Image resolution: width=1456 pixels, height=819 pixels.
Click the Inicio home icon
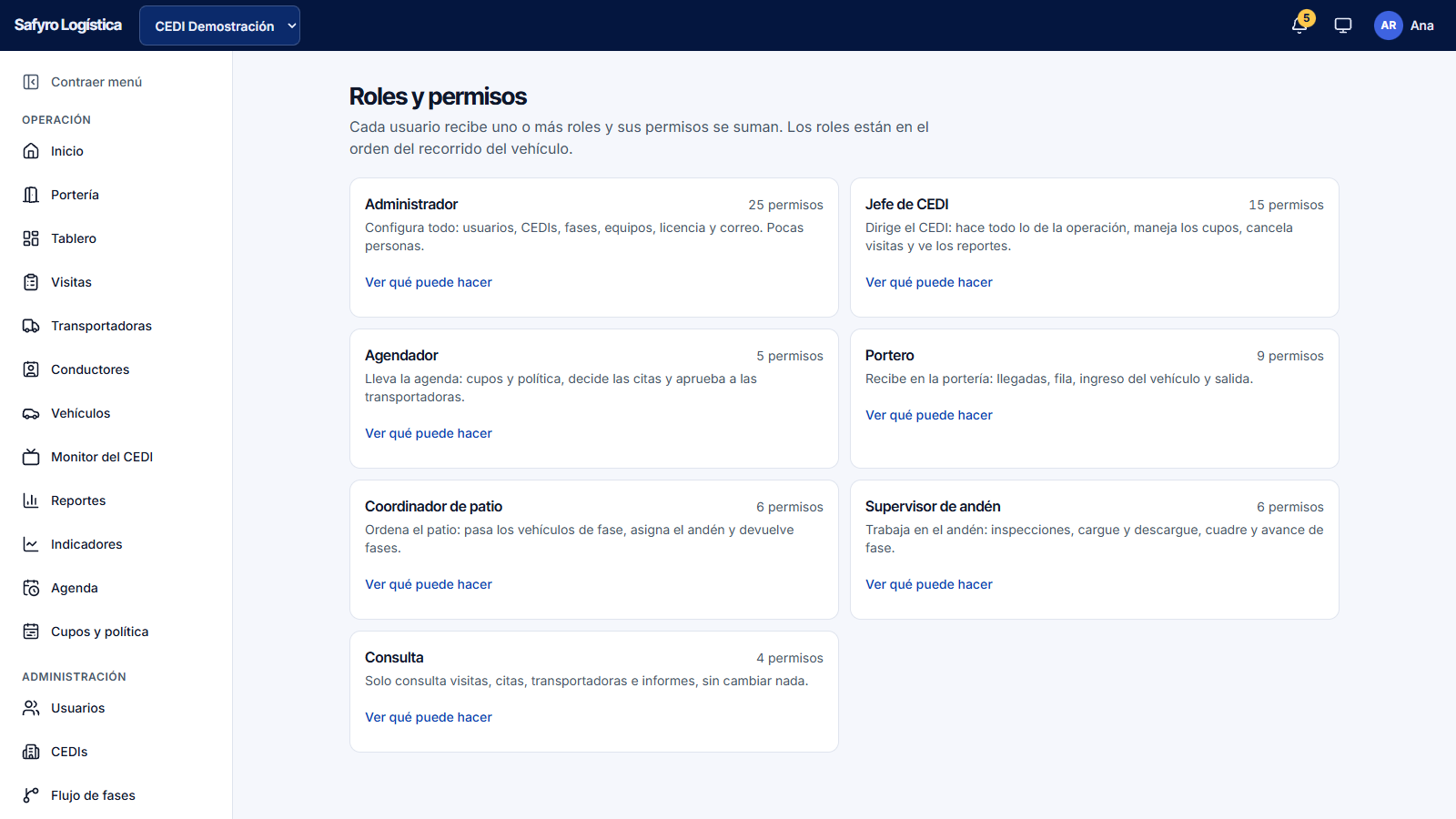(31, 151)
